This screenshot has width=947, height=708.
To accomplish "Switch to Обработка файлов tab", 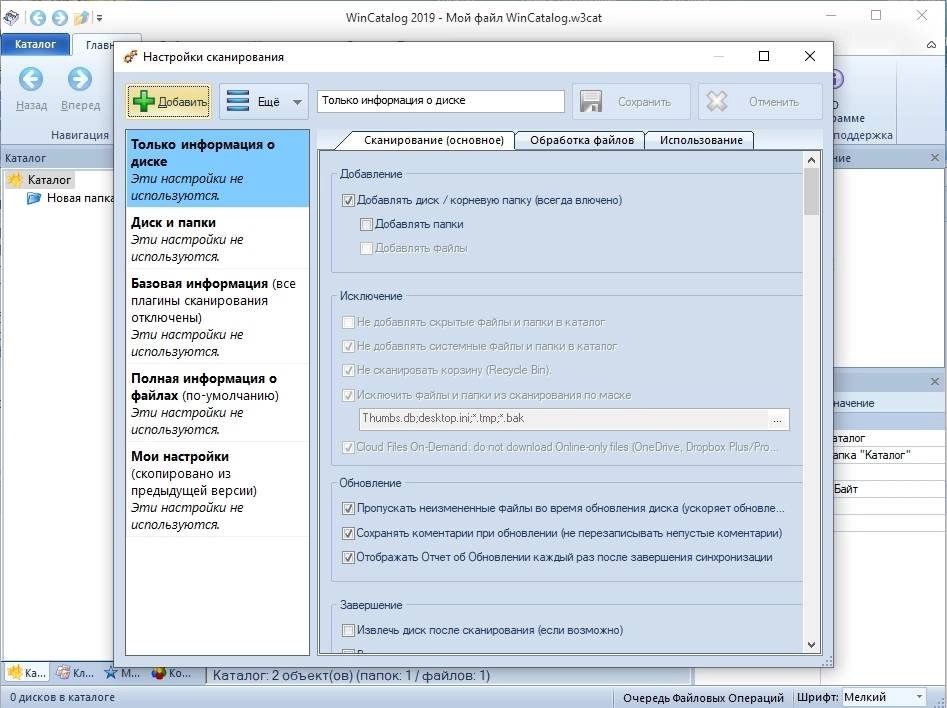I will (582, 140).
